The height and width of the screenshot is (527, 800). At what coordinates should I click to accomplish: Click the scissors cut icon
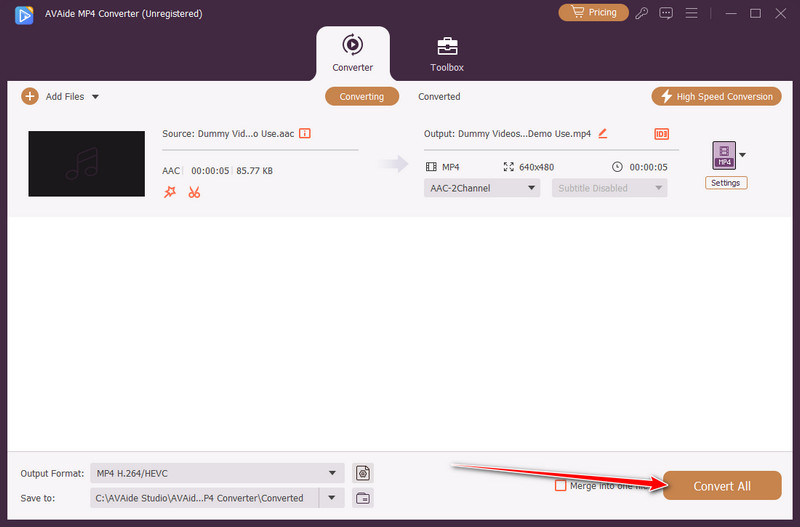[194, 192]
